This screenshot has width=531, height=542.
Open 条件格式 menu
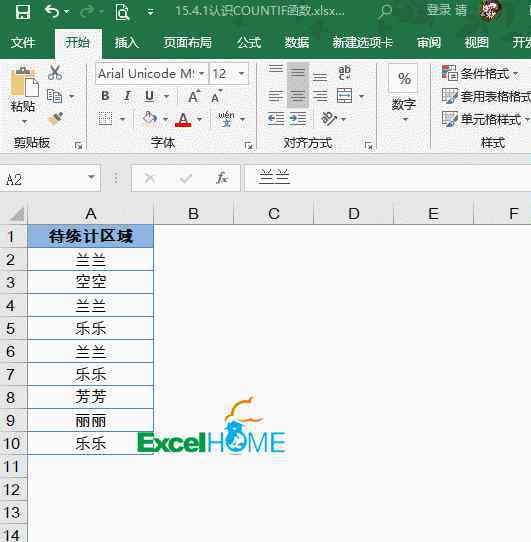coord(480,73)
